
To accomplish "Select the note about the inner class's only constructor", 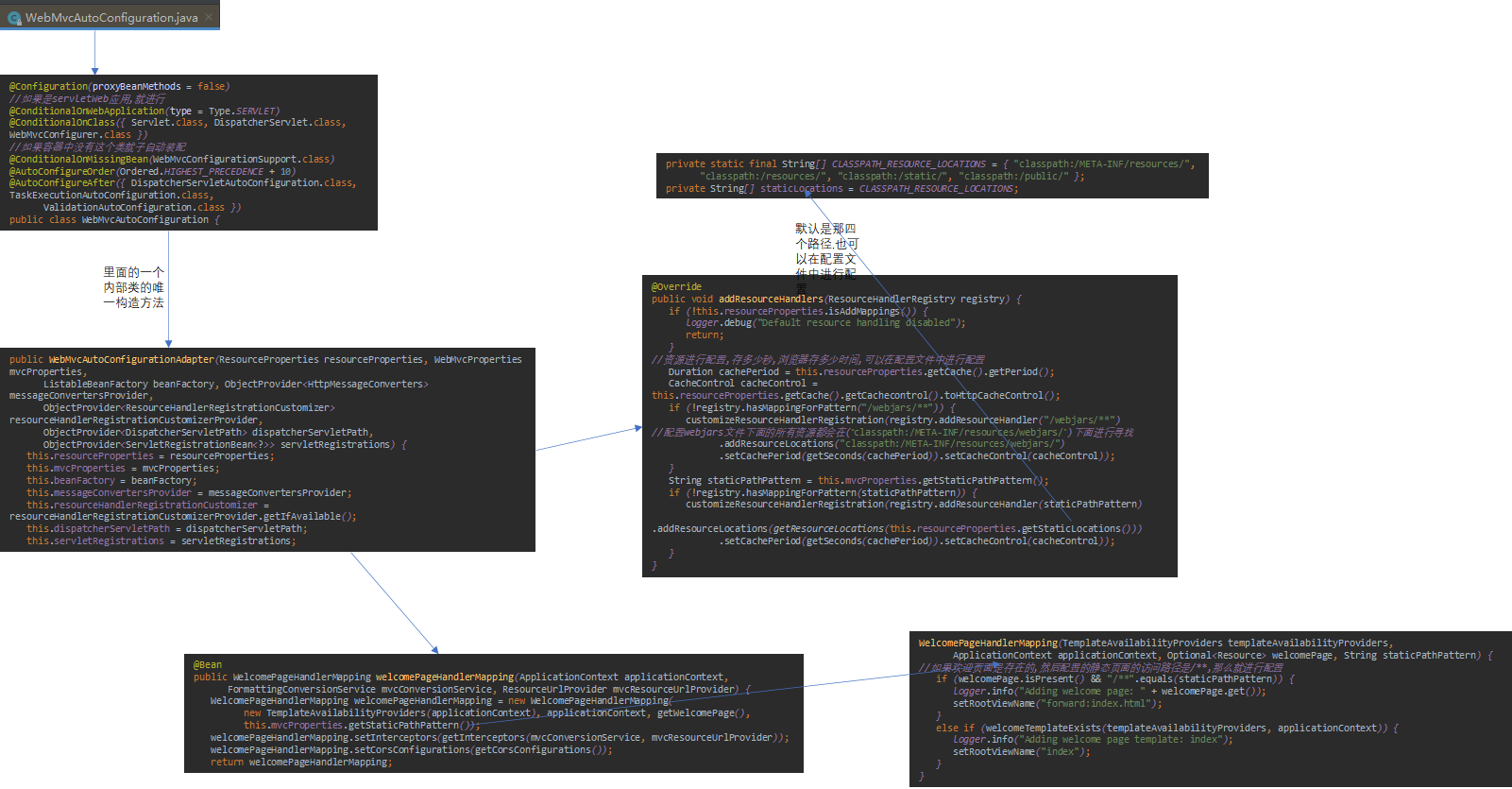I will pos(133,287).
